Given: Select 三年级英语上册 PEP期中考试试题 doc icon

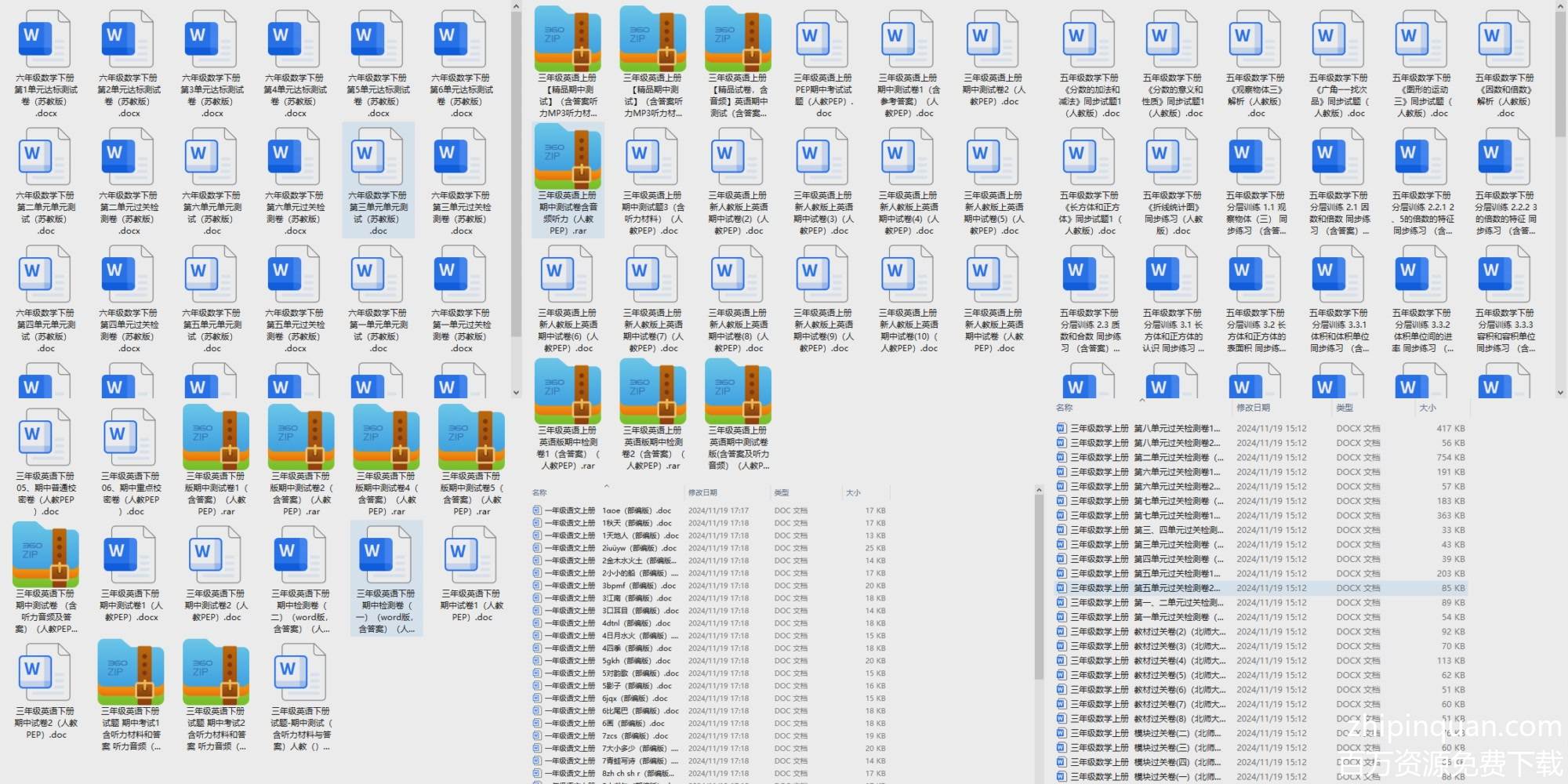Looking at the screenshot, I should [x=822, y=41].
